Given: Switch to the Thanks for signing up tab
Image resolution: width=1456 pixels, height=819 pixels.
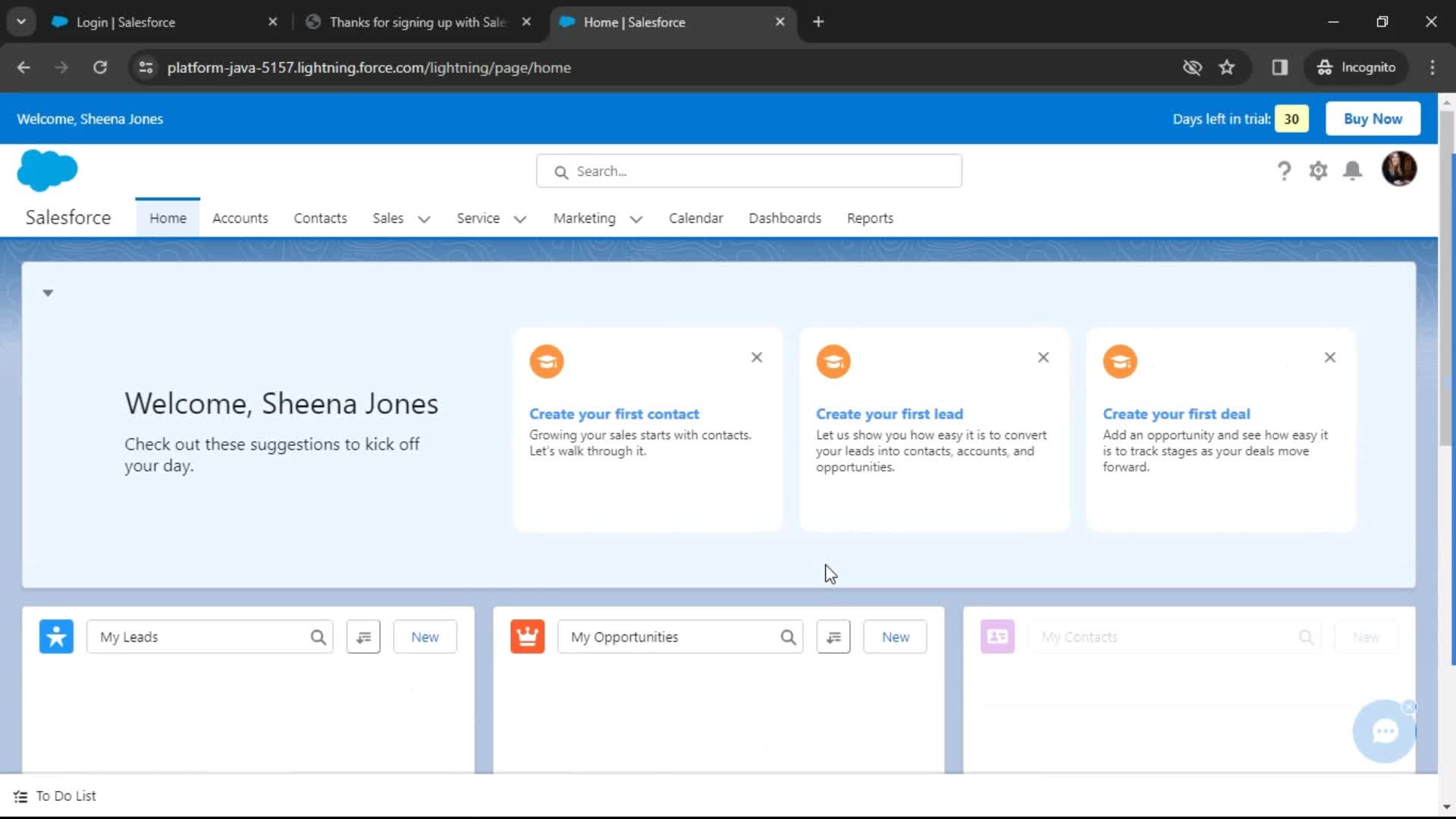Looking at the screenshot, I should tap(417, 22).
